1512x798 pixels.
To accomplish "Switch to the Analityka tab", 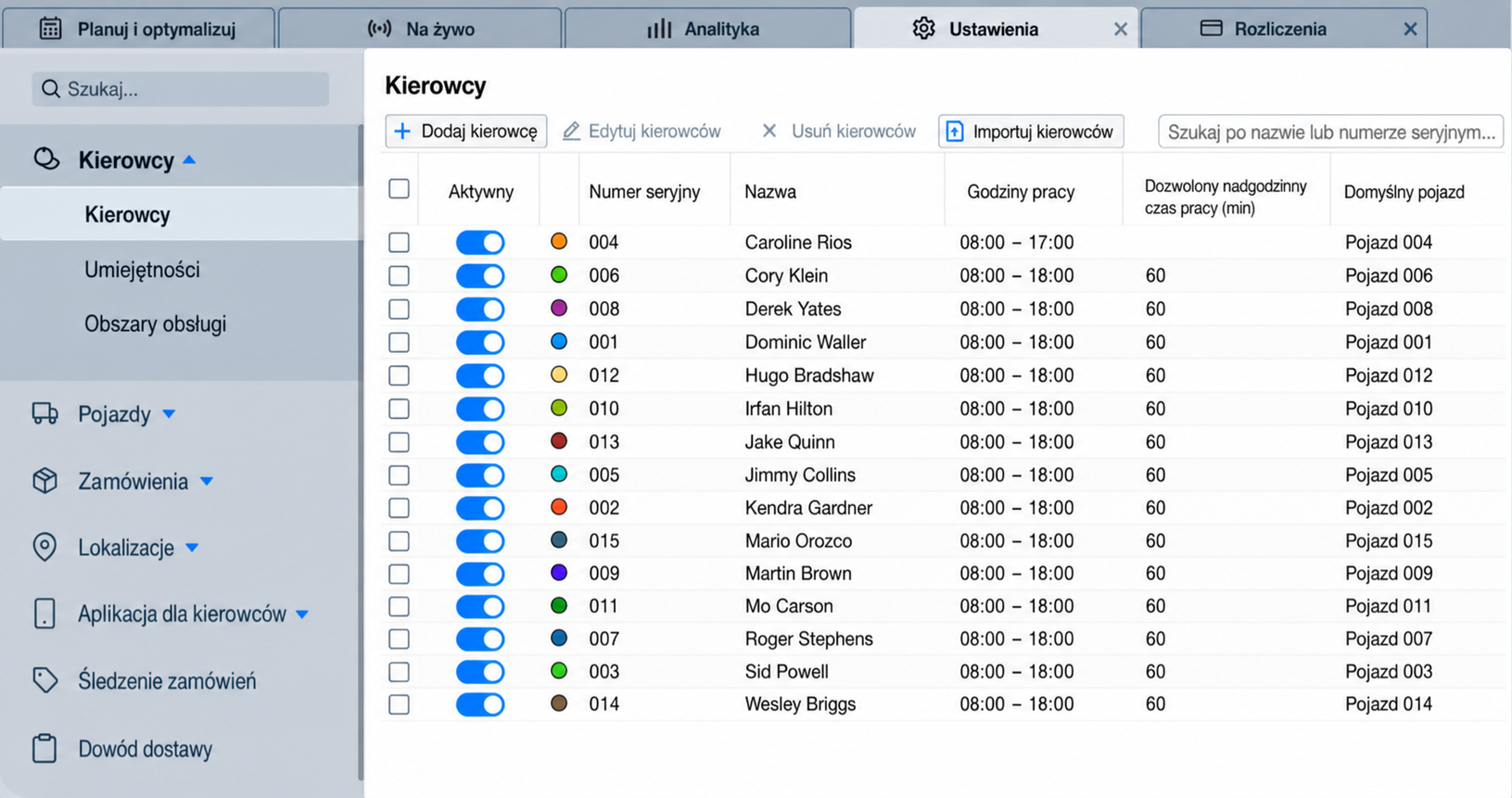I will pos(707,28).
